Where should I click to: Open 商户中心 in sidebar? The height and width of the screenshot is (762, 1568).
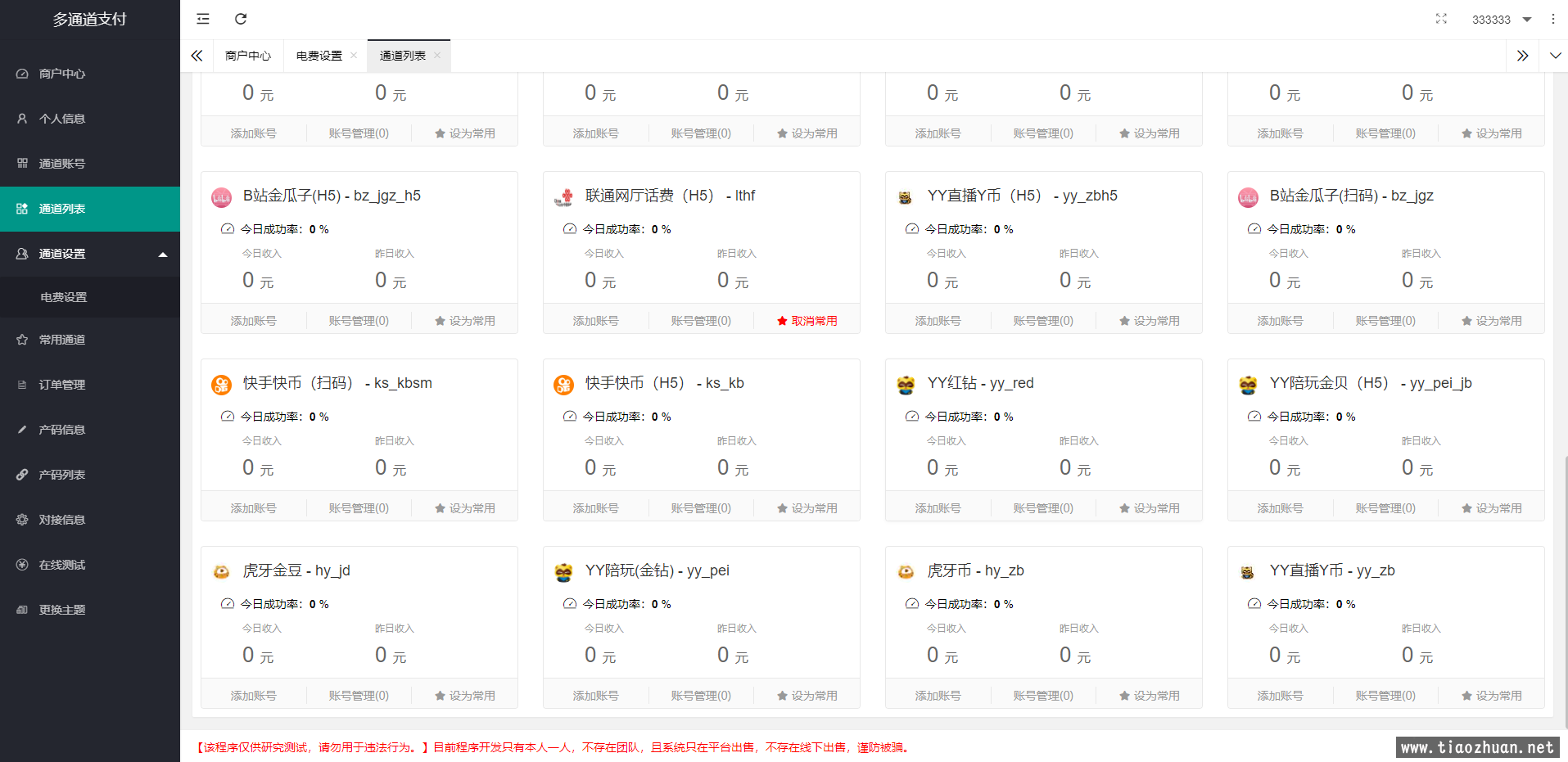click(90, 74)
